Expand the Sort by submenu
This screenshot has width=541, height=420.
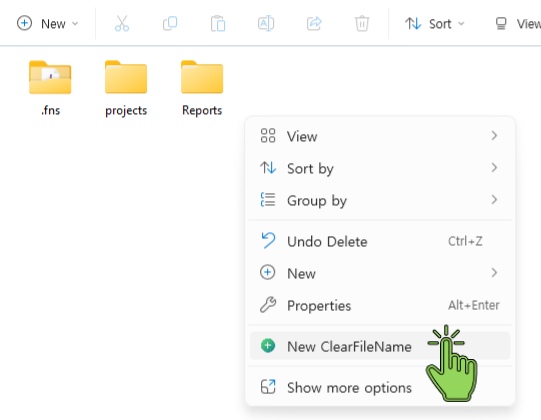[x=380, y=168]
